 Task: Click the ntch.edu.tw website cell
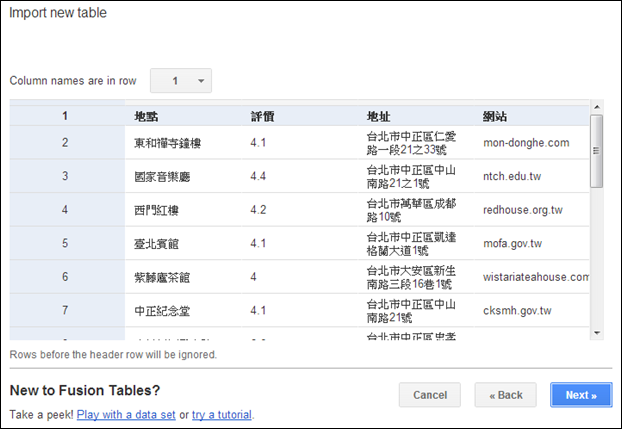[511, 177]
